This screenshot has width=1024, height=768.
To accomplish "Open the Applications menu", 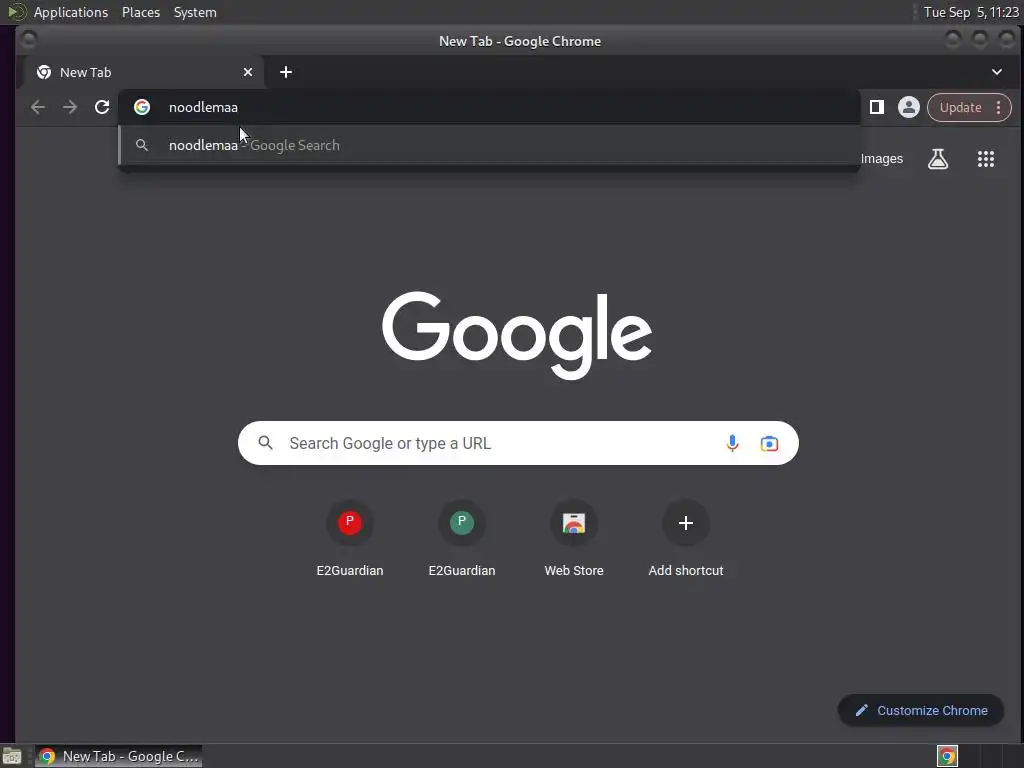I will (71, 12).
